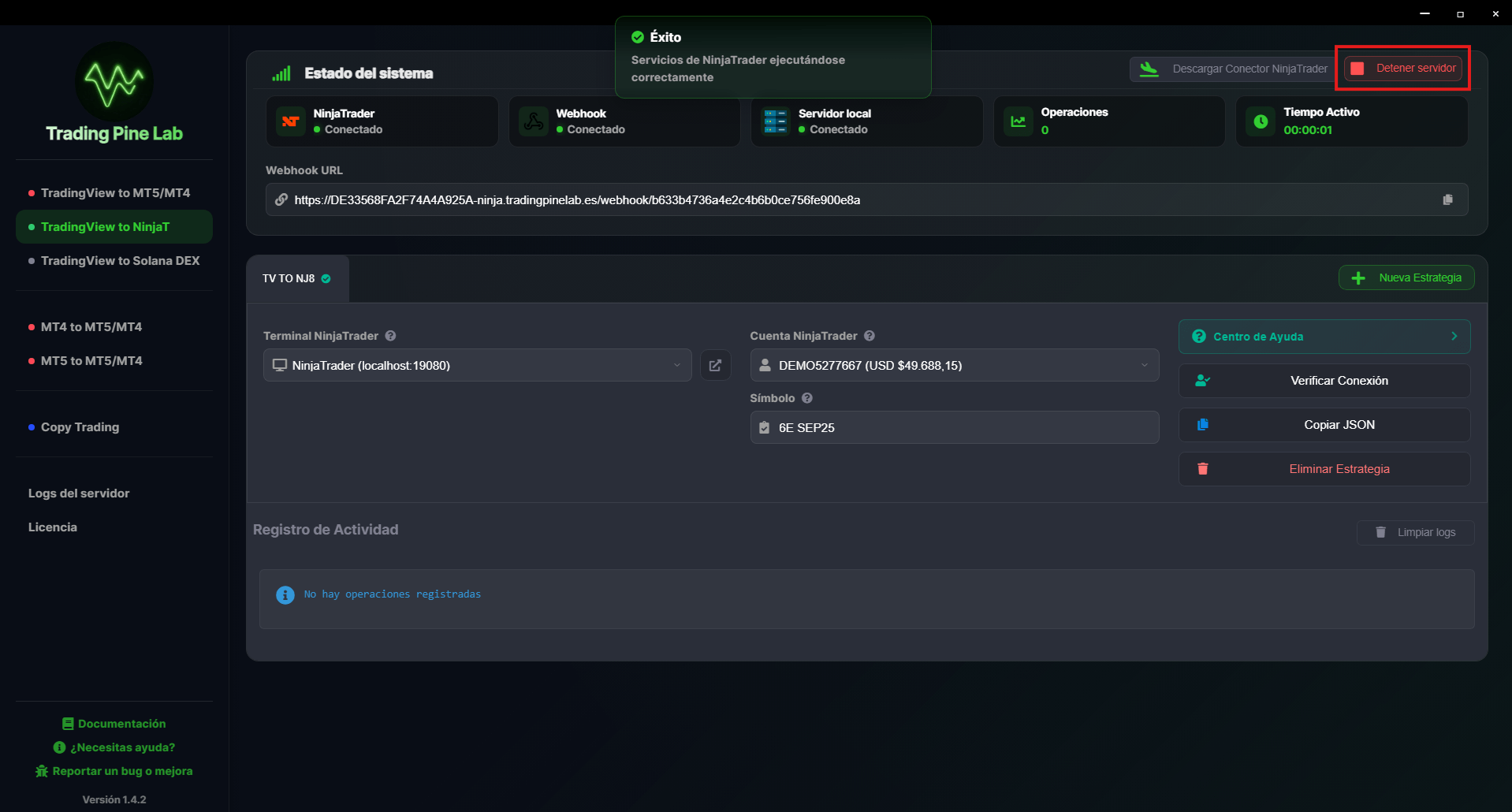This screenshot has width=1512, height=812.
Task: Open Logs del servidor section
Action: point(78,493)
